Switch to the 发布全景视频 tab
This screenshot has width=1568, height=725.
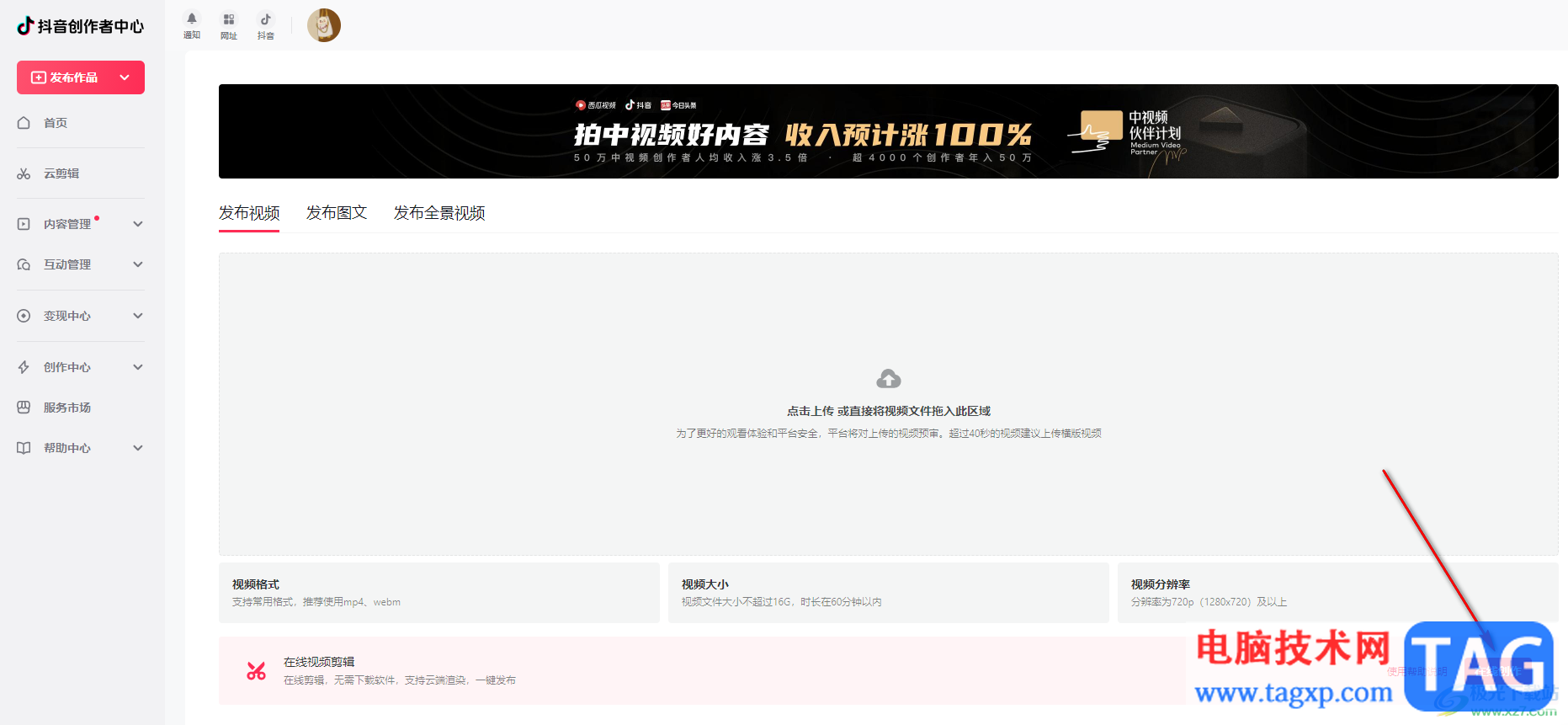pyautogui.click(x=439, y=213)
